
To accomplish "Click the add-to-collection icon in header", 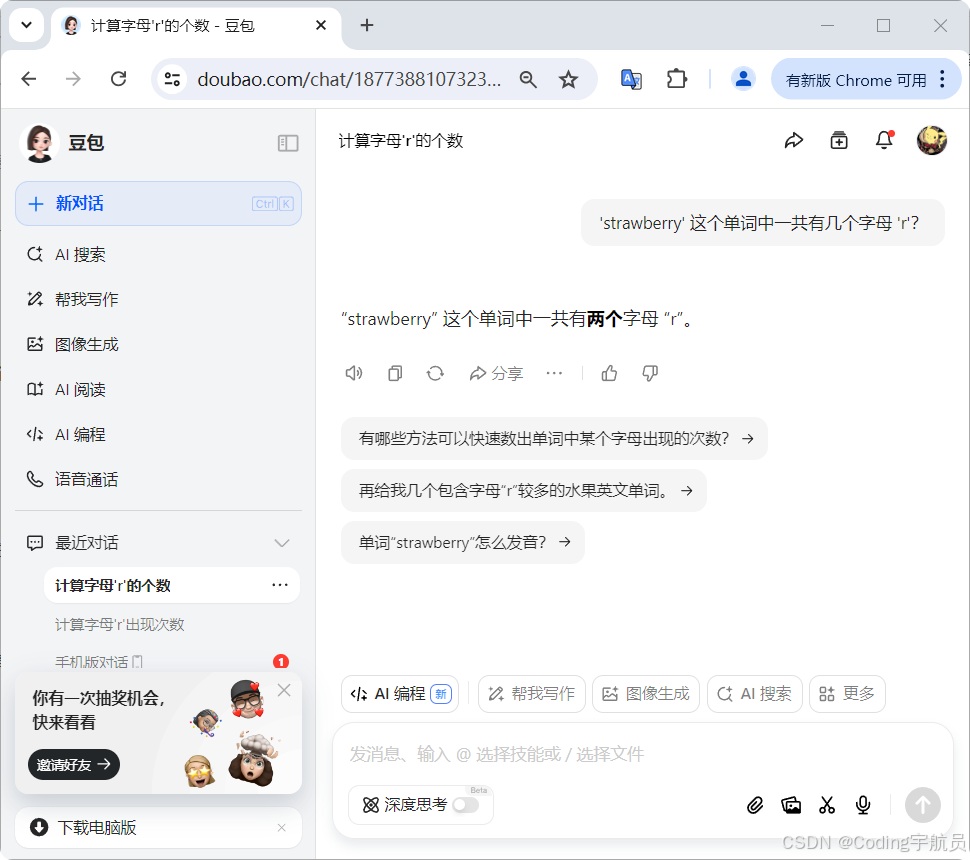I will [839, 140].
